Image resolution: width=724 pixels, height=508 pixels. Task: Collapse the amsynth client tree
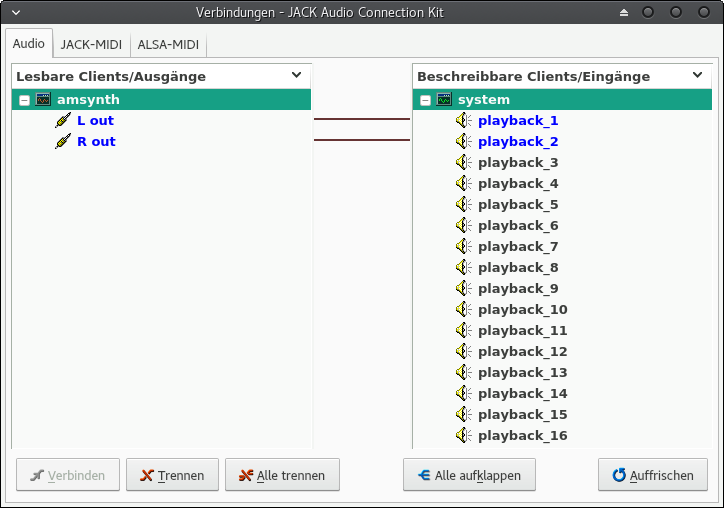(24, 100)
